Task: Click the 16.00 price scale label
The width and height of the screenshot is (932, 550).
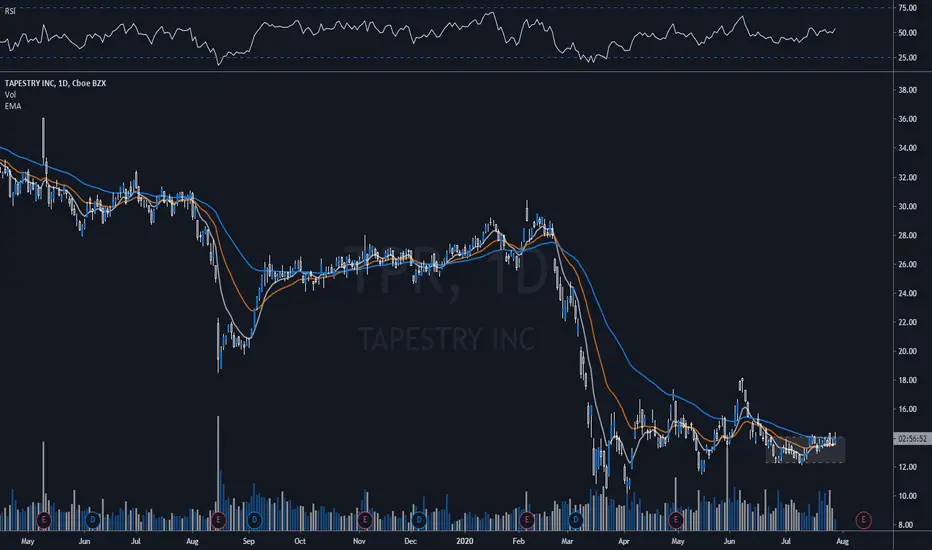Action: click(x=907, y=409)
